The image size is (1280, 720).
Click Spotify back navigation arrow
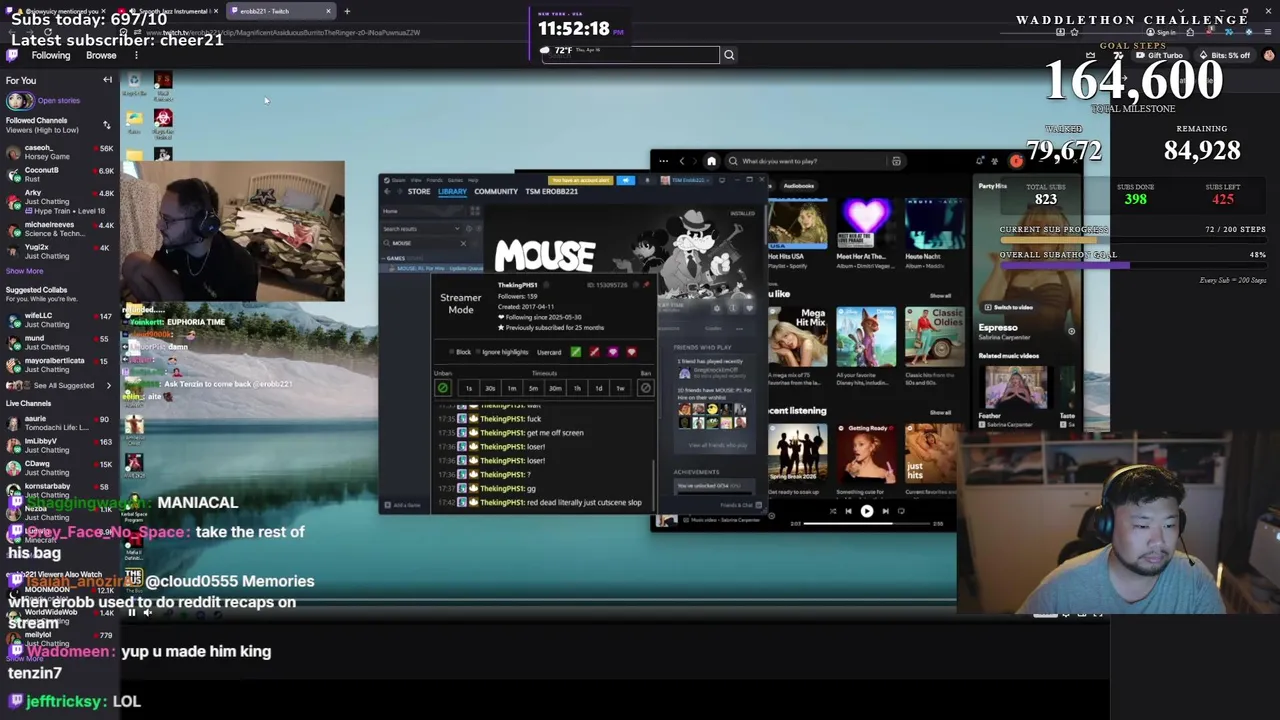(682, 161)
